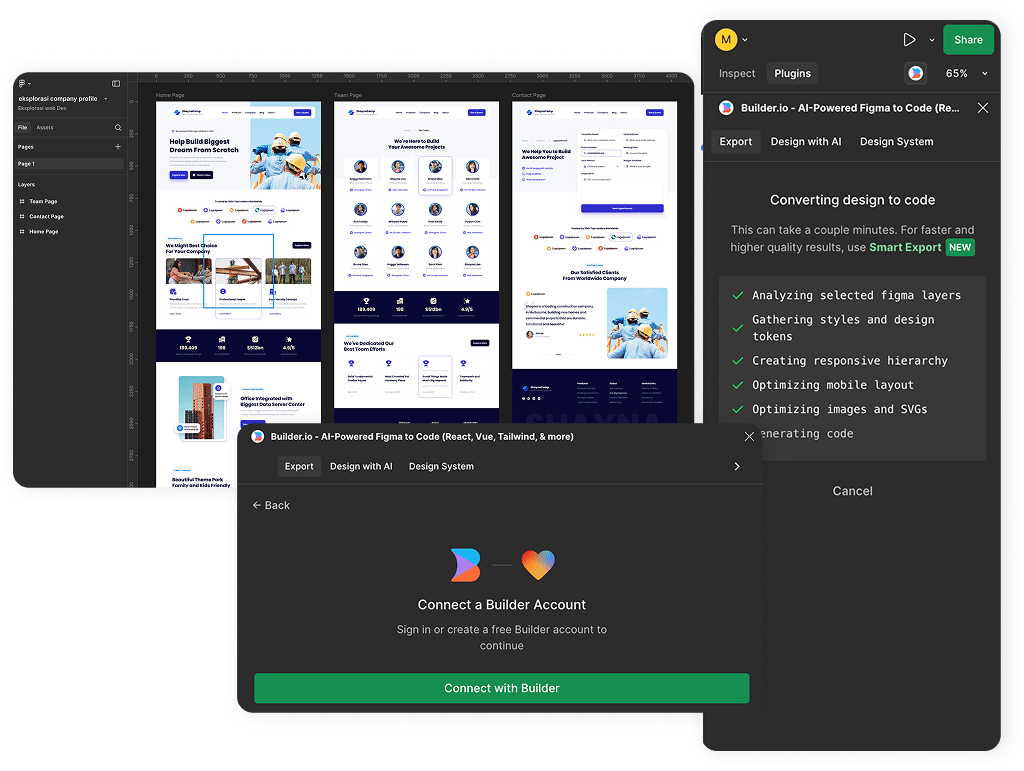Click 'Connect a Builder Account' heading
This screenshot has height=771, width=1024.
tap(502, 605)
